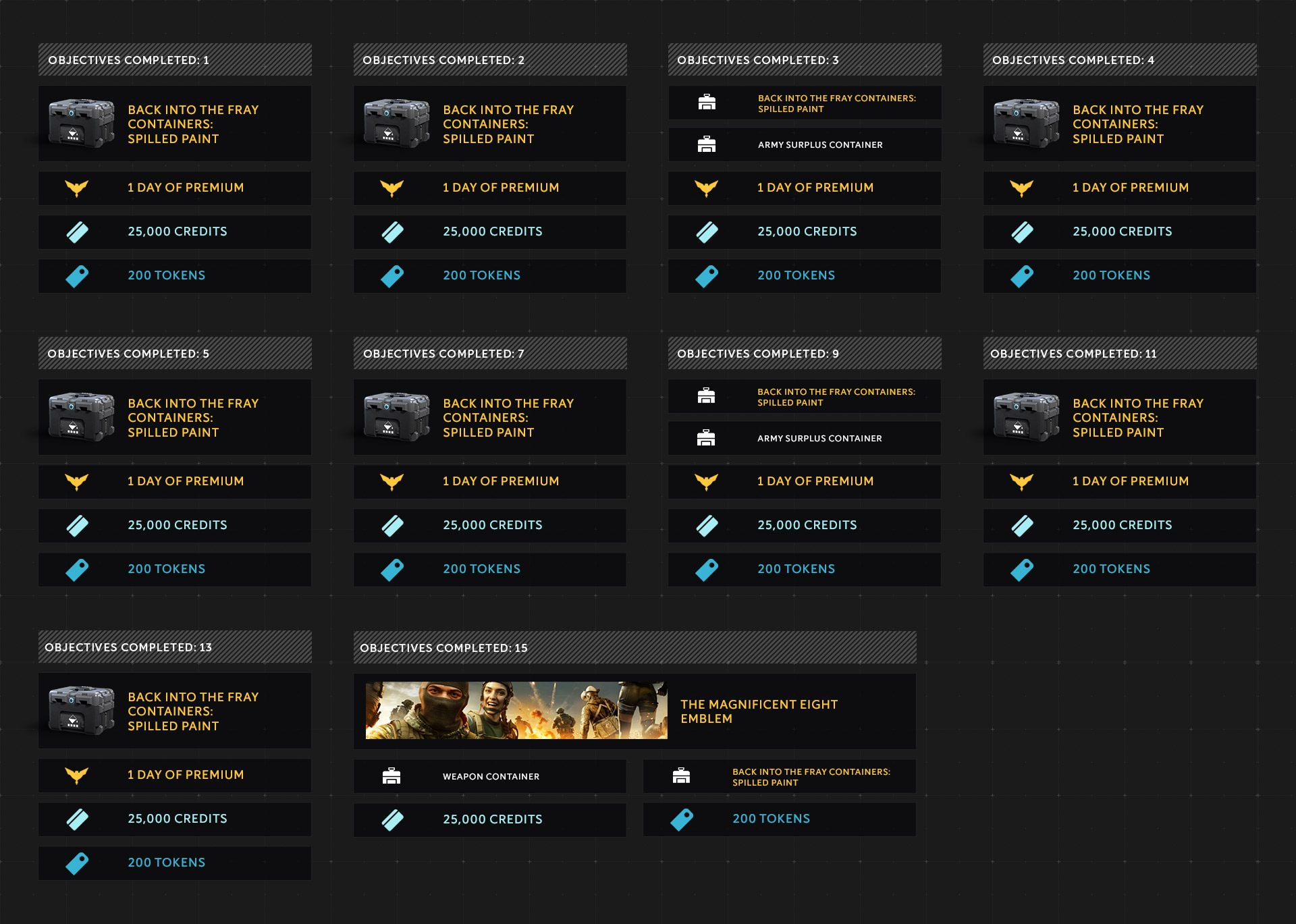Click the token tag icon under Objectives Completed: 11
Screen dimensions: 1296x924
pyautogui.click(x=1022, y=570)
